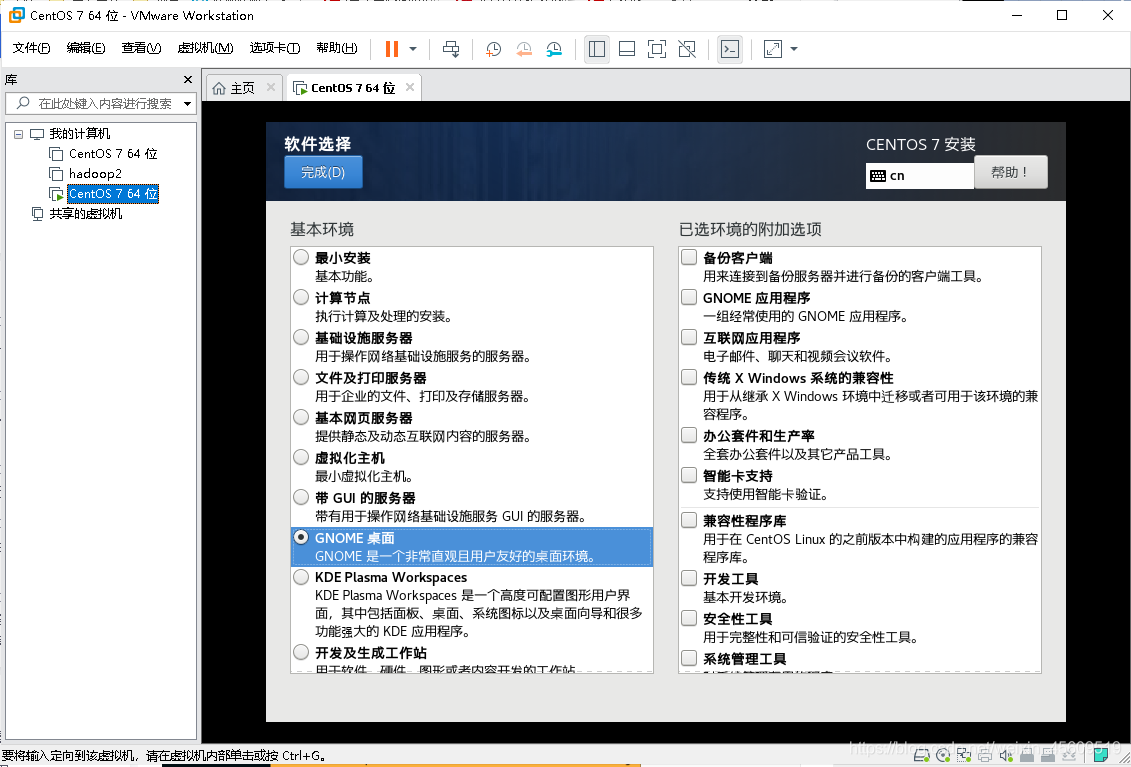Screen dimensions: 1131x767
Task: Click the message log note icon
Action: (1099, 755)
